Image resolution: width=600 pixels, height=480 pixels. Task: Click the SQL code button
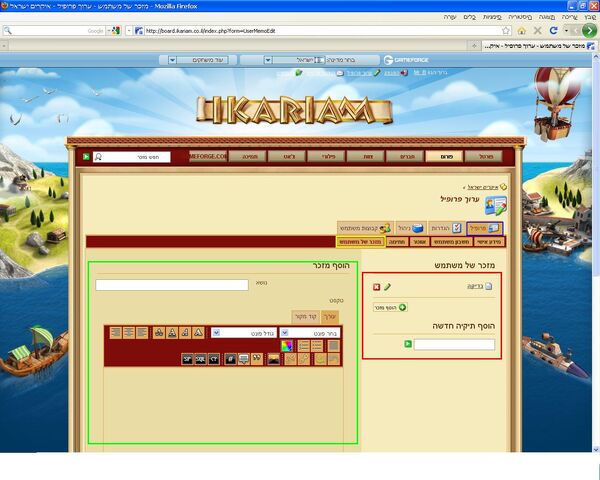[x=201, y=359]
